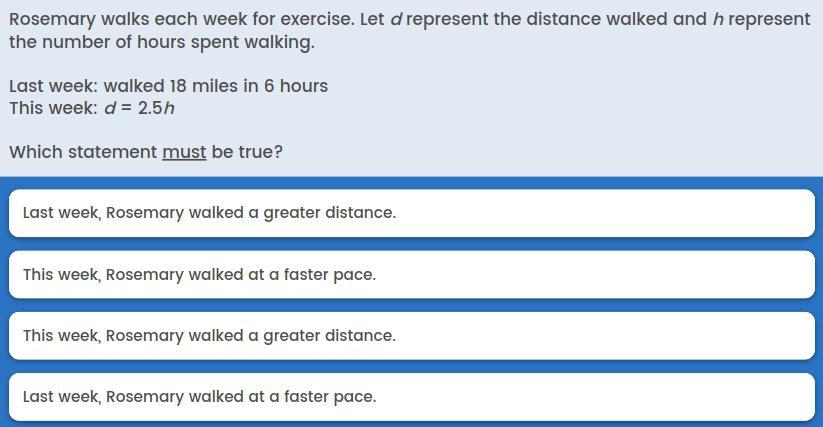Click the word "walked" before "18 miles"
823x427 pixels.
(x=134, y=86)
